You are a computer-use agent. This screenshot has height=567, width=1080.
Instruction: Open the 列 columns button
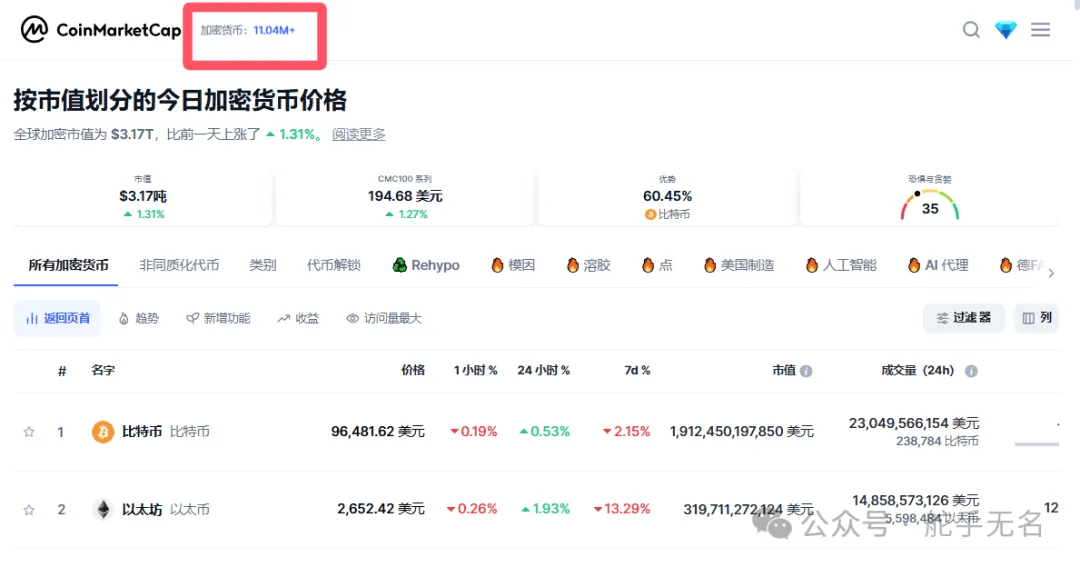1037,318
